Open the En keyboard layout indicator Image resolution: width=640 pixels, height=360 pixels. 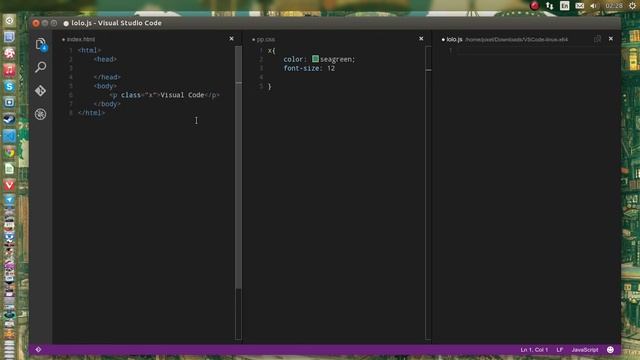tap(564, 6)
